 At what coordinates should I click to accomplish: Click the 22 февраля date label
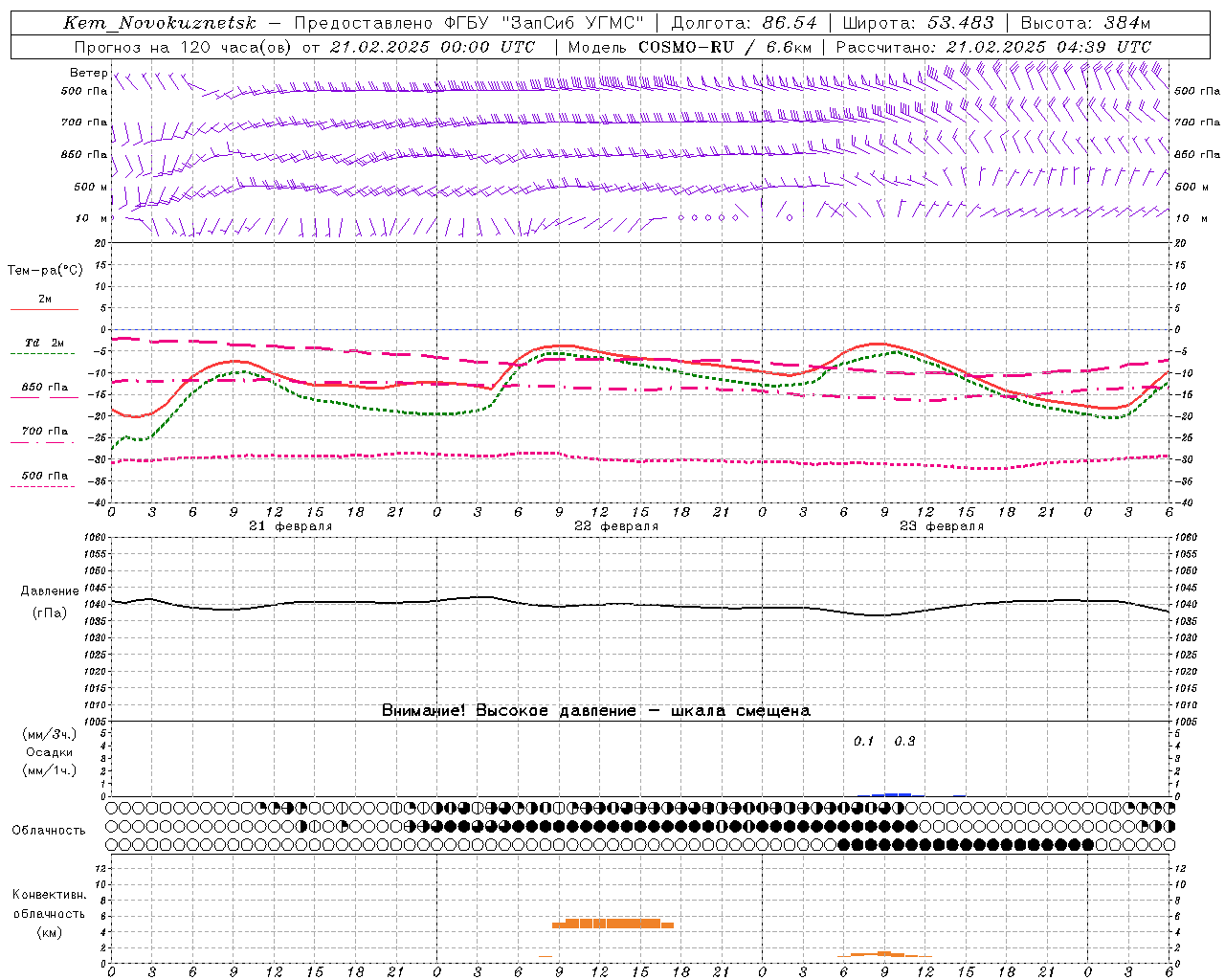click(616, 526)
